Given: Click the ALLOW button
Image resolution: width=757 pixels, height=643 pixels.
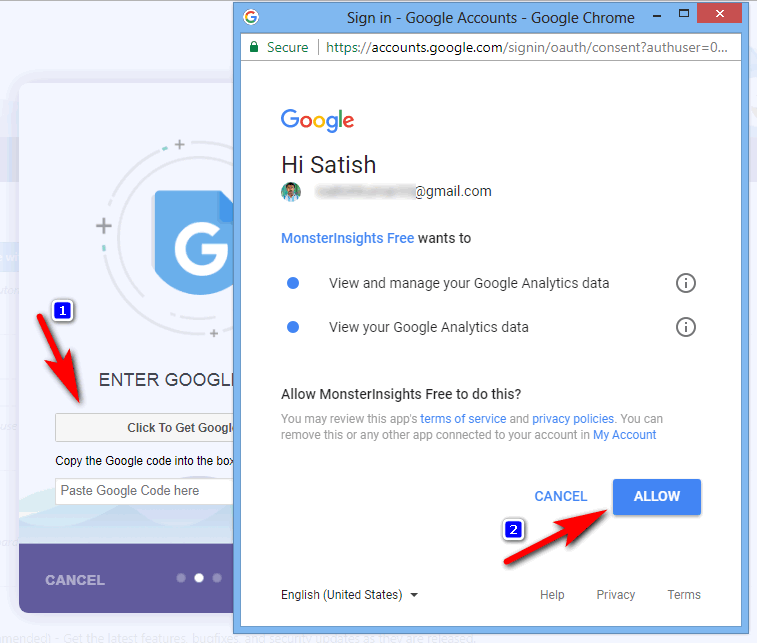Looking at the screenshot, I should 657,496.
